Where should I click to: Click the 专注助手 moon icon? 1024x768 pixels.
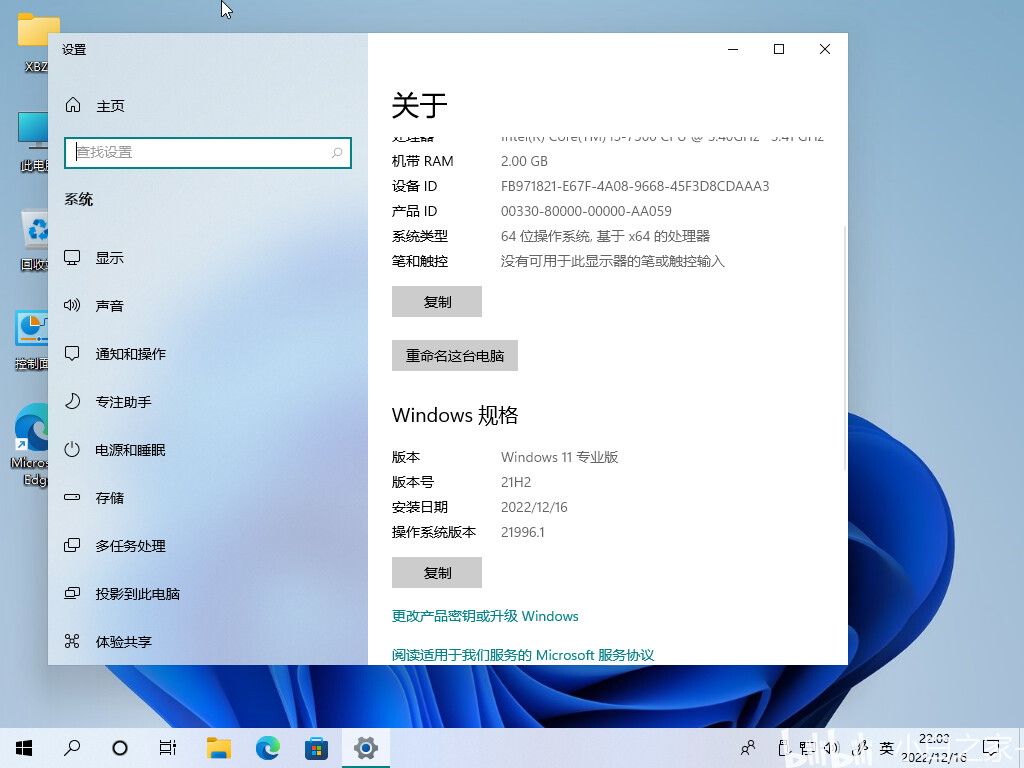click(72, 402)
